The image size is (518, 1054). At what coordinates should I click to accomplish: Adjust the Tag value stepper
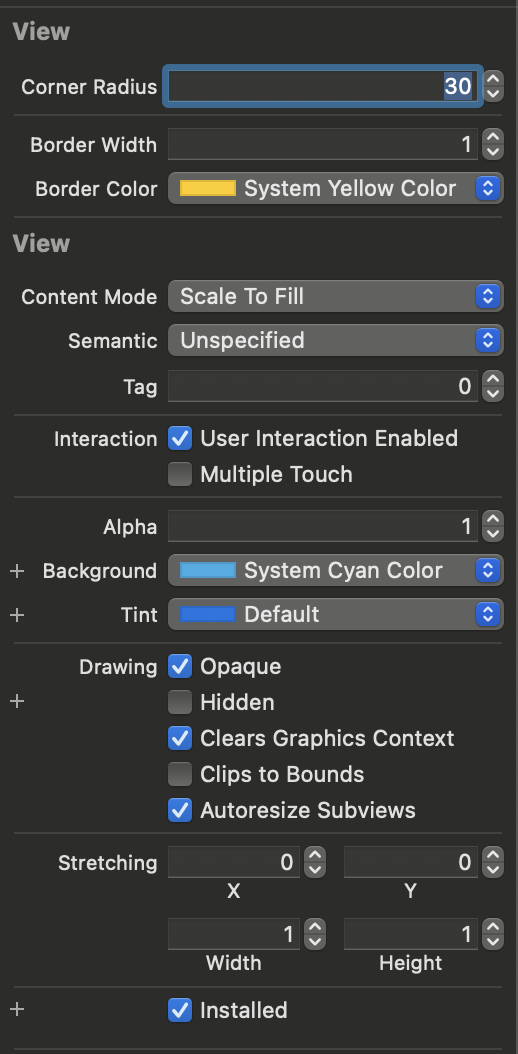(x=494, y=387)
